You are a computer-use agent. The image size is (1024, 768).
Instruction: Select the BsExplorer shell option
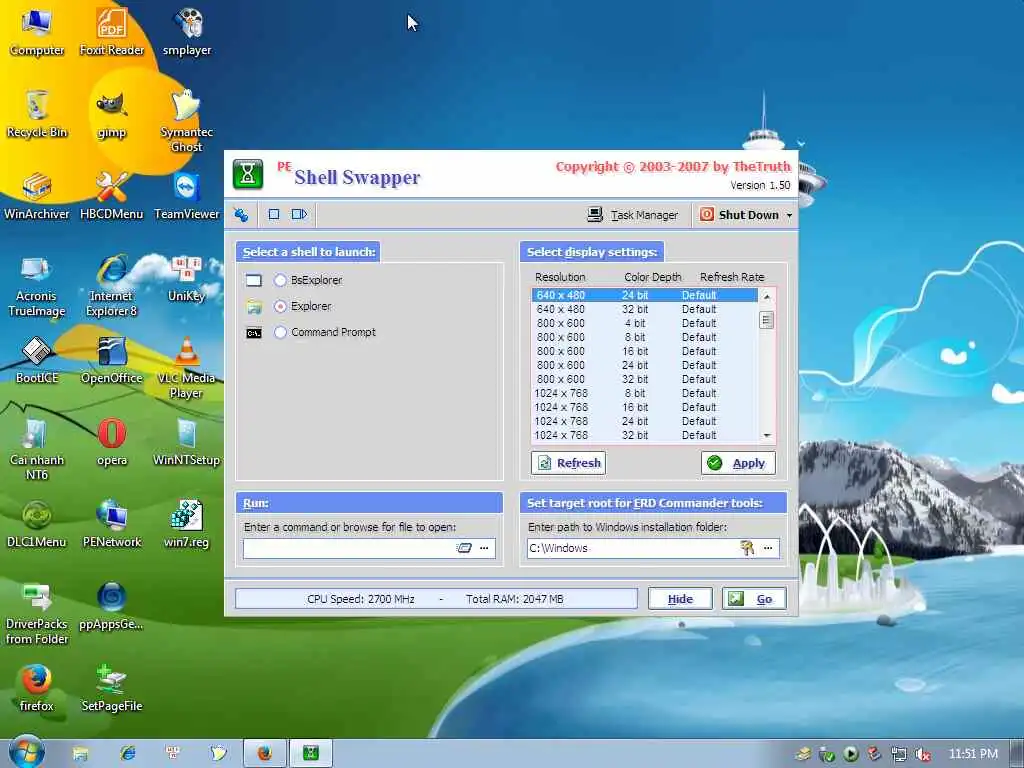coord(281,280)
